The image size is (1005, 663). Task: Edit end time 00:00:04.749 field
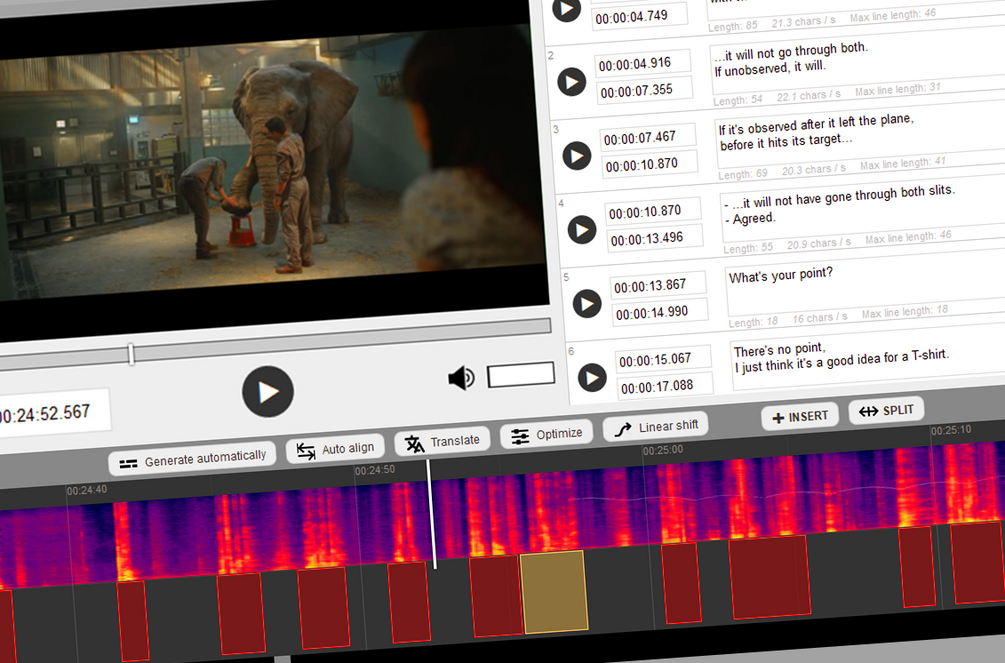click(x=640, y=17)
